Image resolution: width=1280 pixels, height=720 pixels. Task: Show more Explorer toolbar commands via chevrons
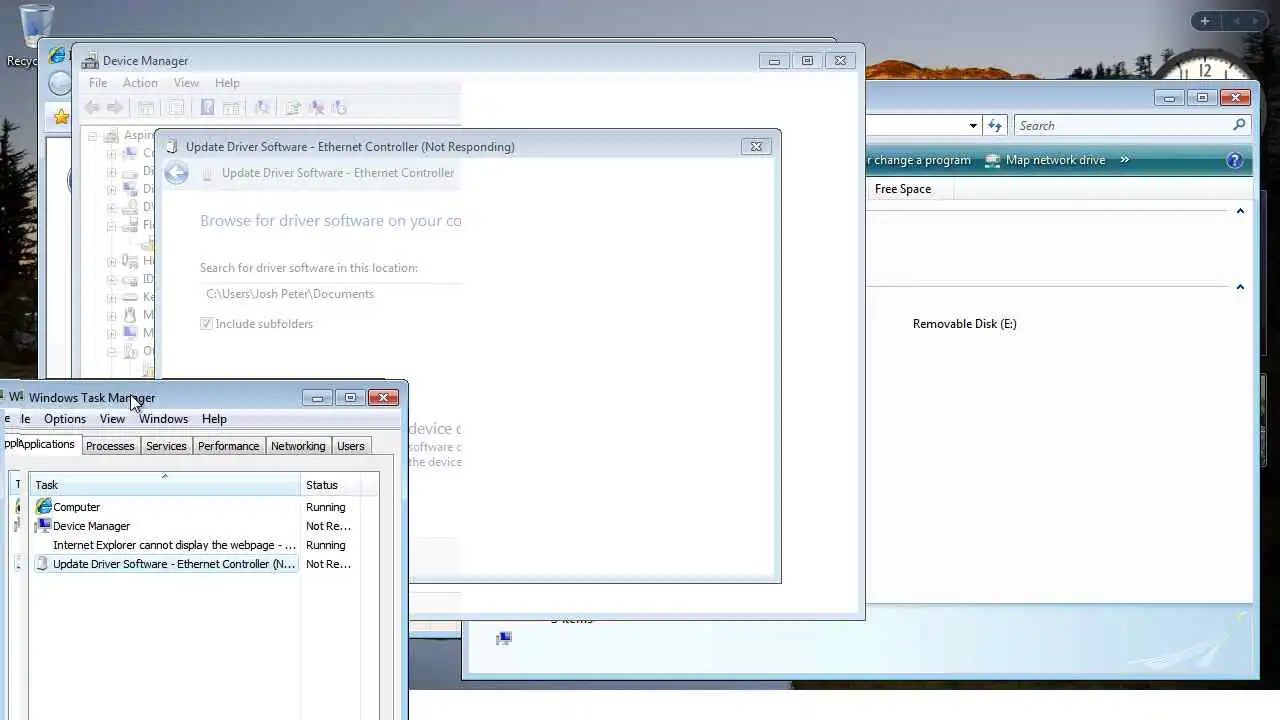pos(1125,160)
